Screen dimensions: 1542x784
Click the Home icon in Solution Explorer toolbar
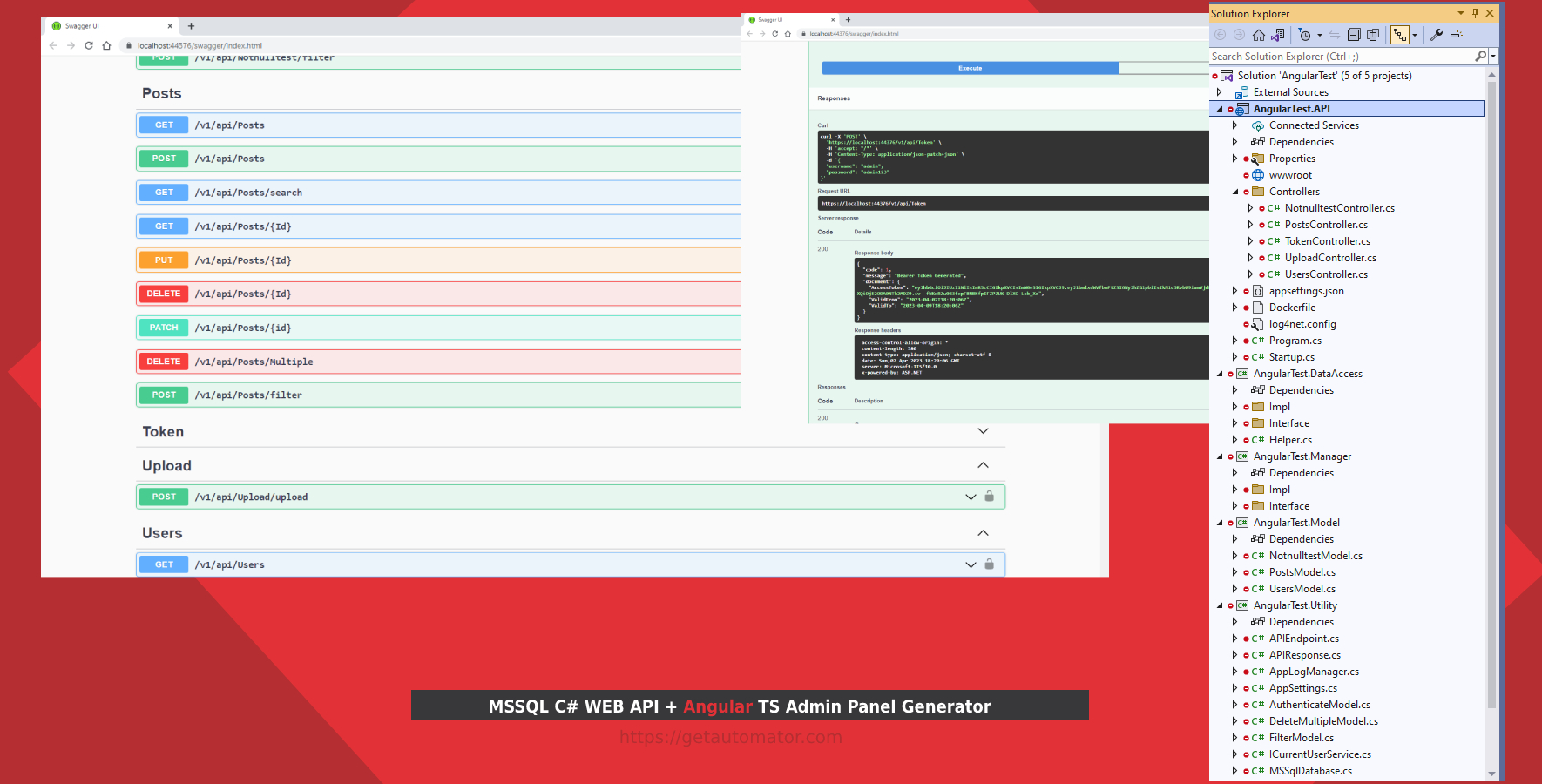coord(1258,35)
